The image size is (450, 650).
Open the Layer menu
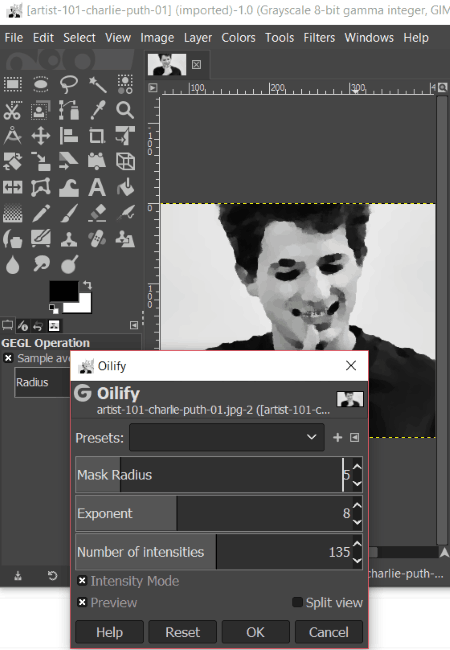pos(198,38)
